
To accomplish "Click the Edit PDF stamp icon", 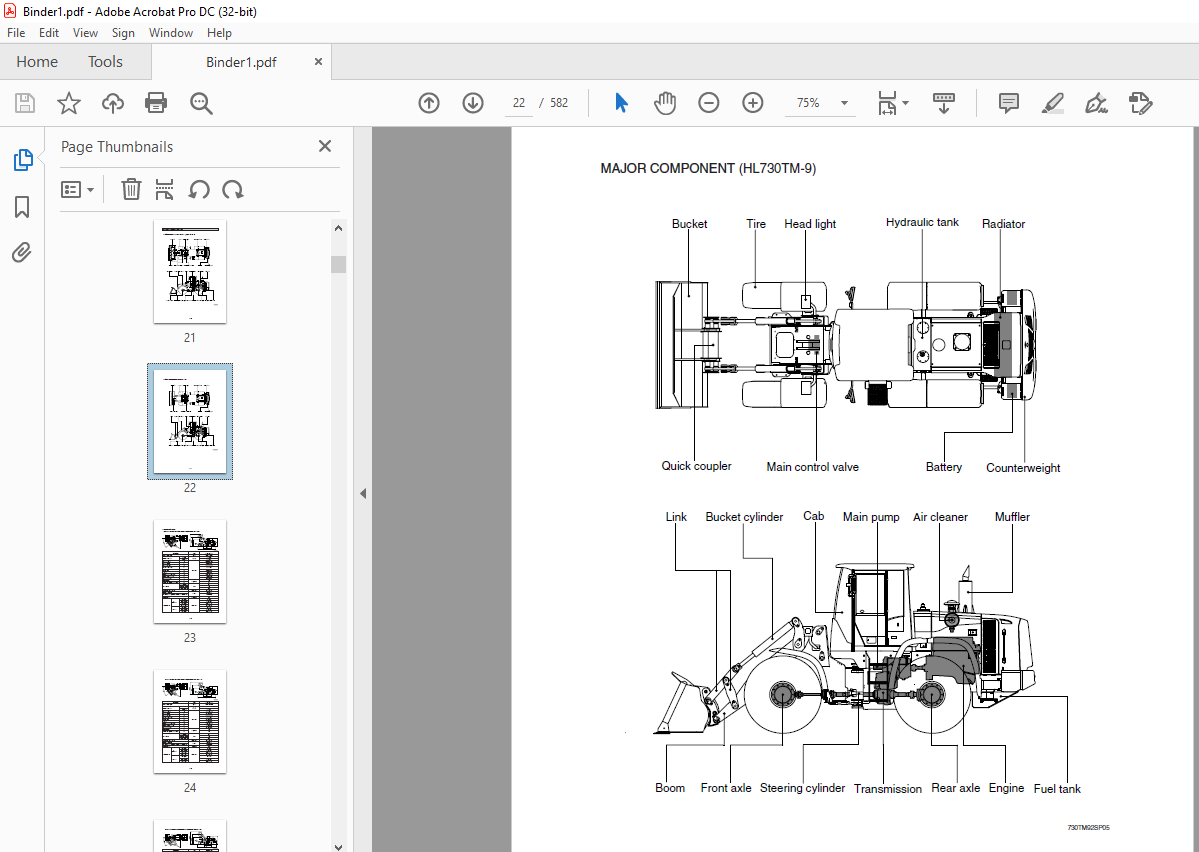I will [1140, 102].
